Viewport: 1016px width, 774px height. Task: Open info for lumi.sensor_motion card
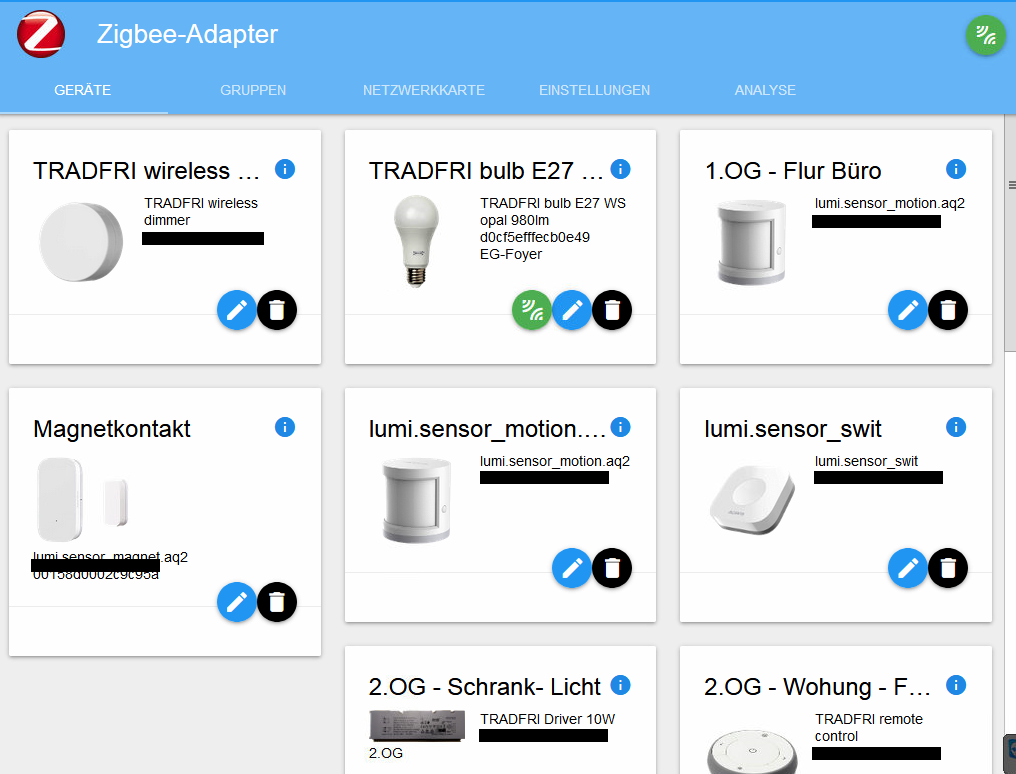tap(621, 427)
